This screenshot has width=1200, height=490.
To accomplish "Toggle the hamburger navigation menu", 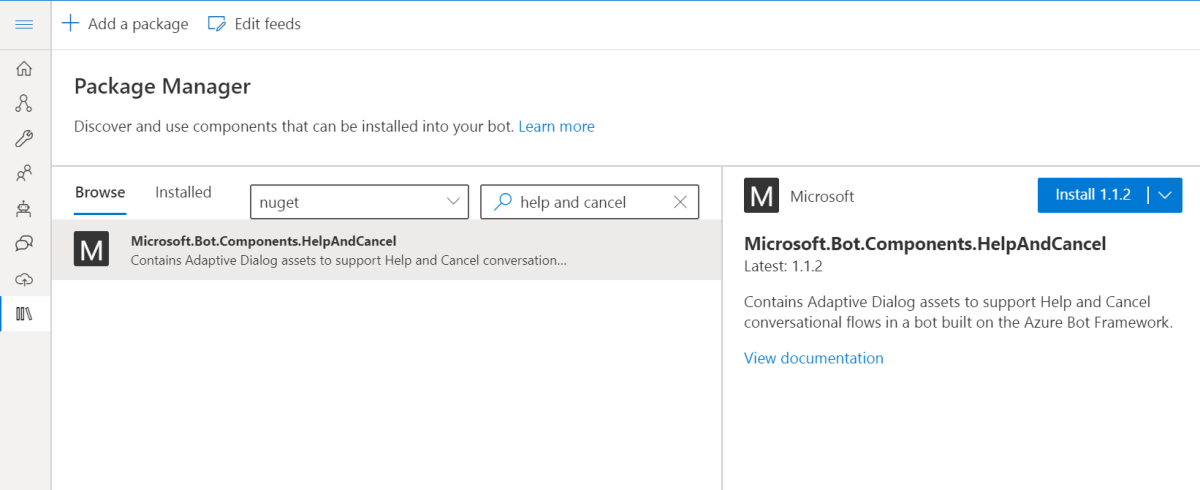I will (25, 24).
